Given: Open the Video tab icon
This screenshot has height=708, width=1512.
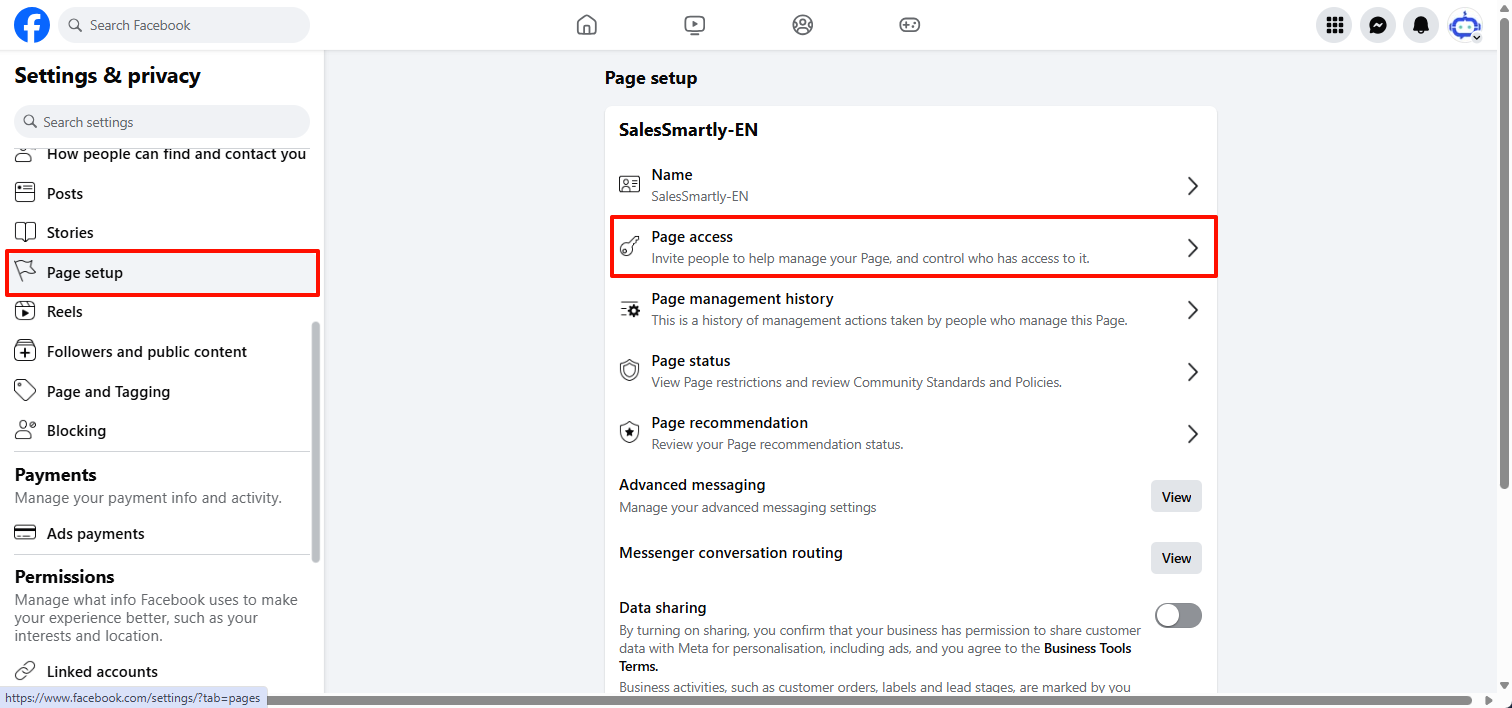Looking at the screenshot, I should [695, 25].
